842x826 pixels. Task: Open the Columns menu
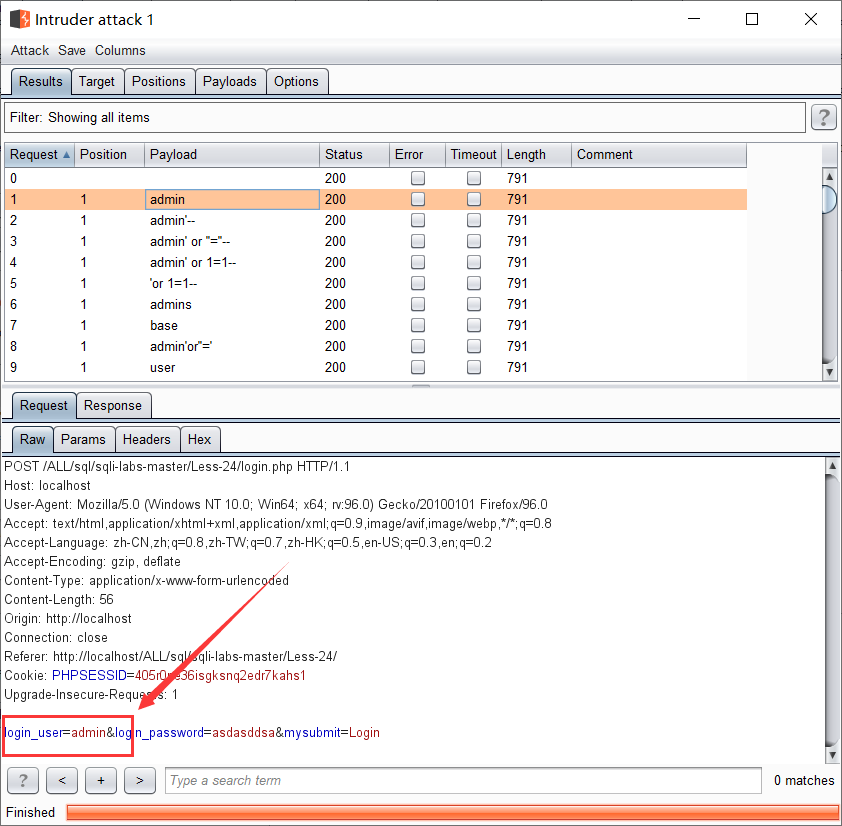coord(120,50)
